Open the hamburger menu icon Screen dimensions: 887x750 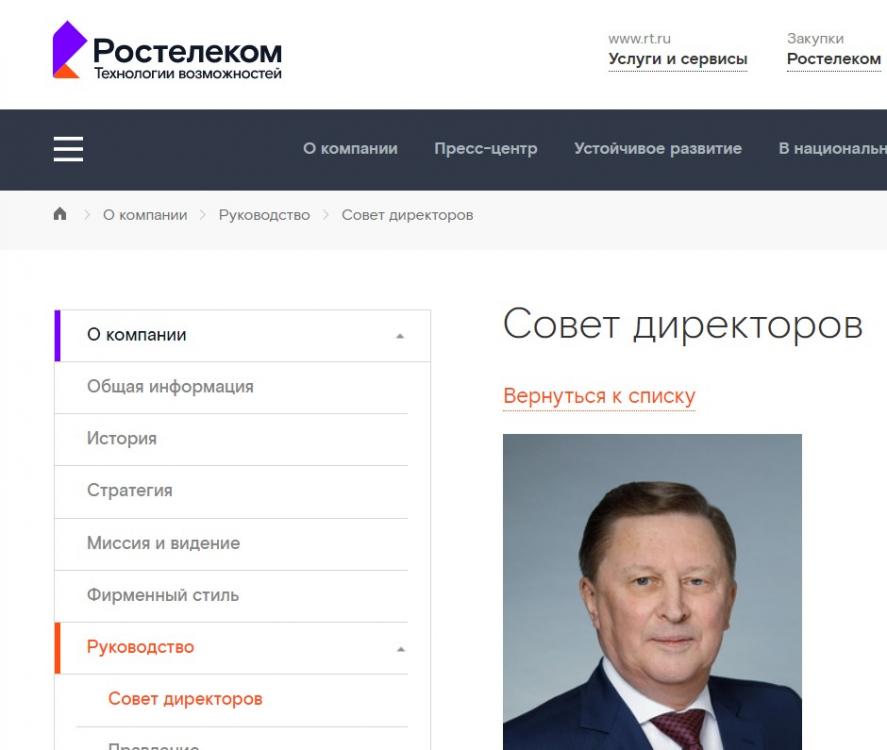tap(68, 149)
